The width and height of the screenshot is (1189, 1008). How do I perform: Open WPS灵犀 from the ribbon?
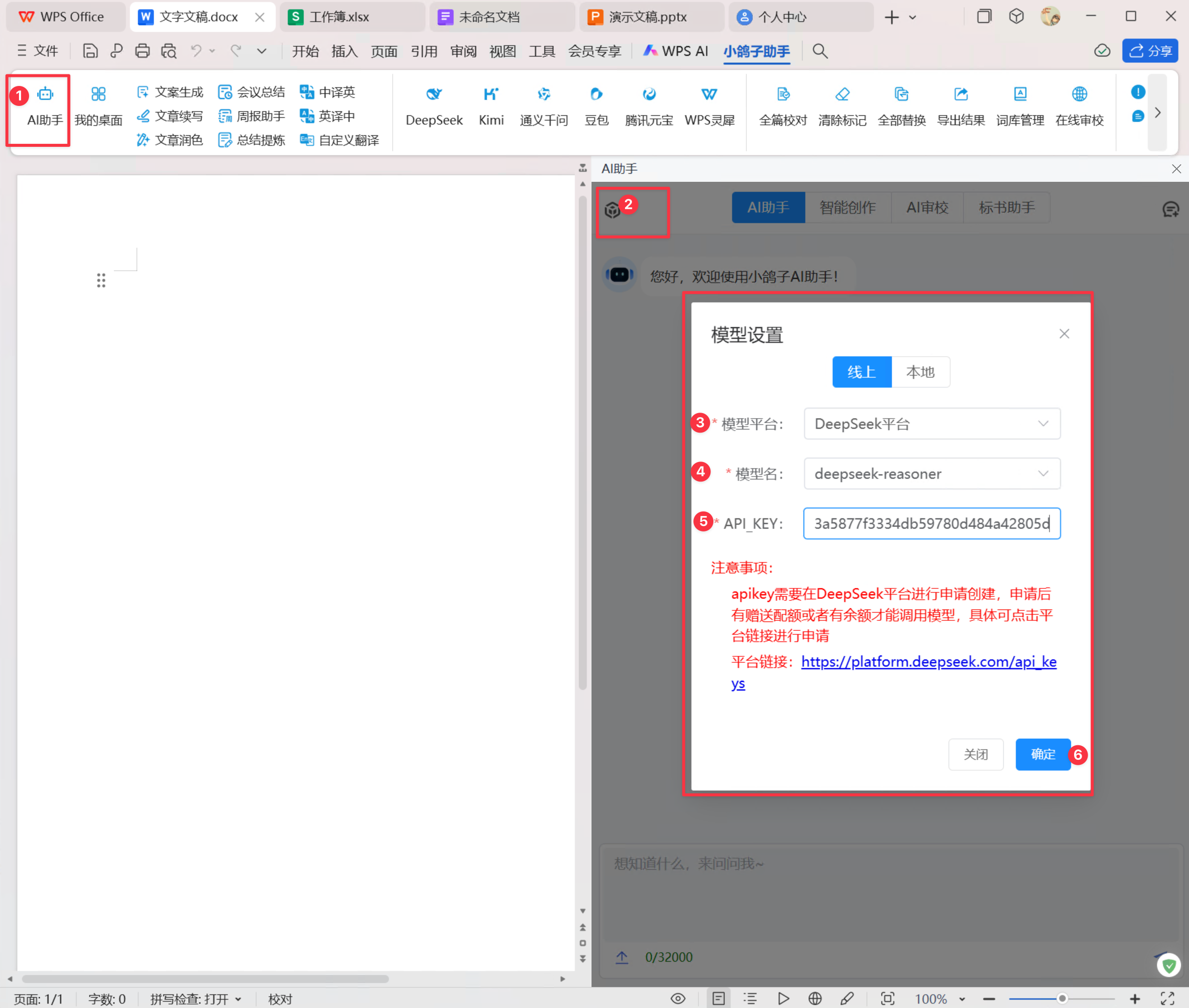point(709,107)
